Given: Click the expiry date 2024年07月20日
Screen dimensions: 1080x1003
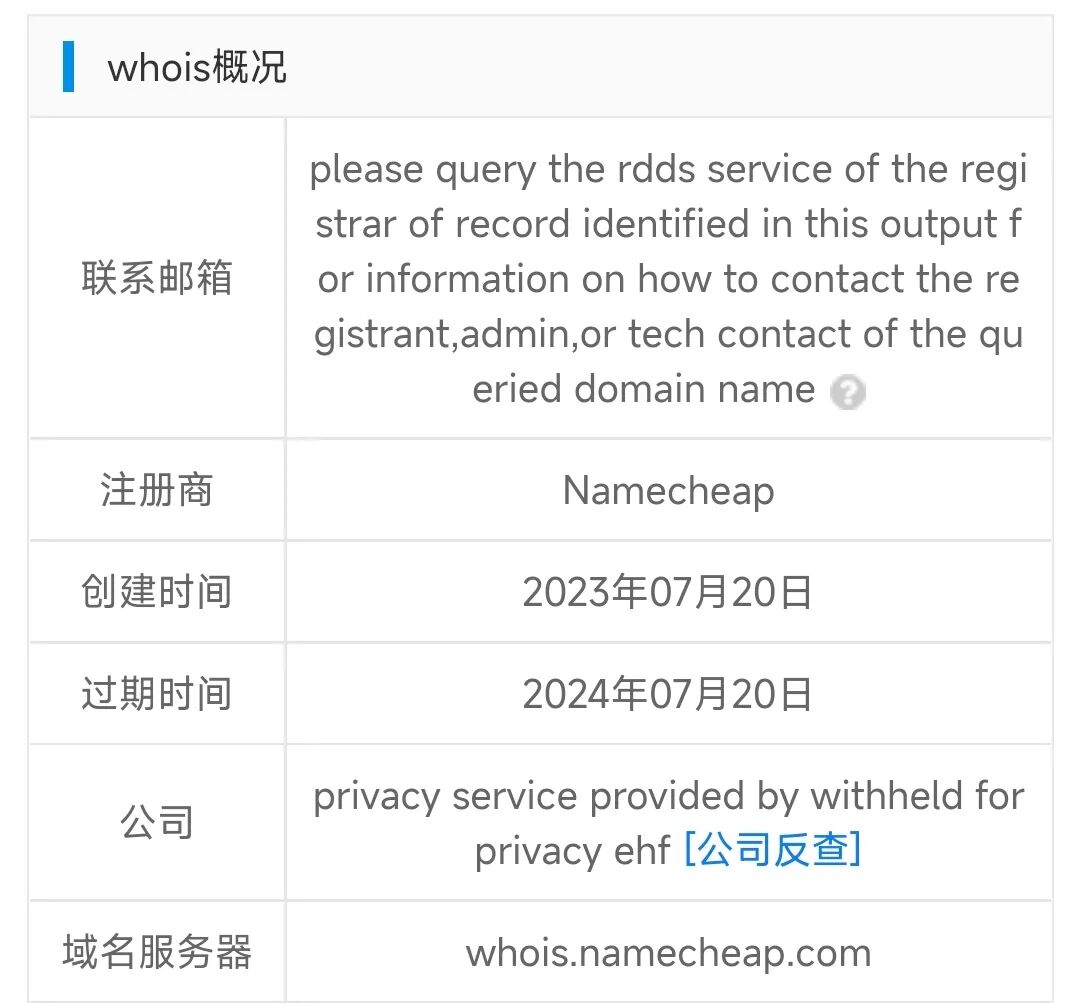Looking at the screenshot, I should tap(668, 693).
